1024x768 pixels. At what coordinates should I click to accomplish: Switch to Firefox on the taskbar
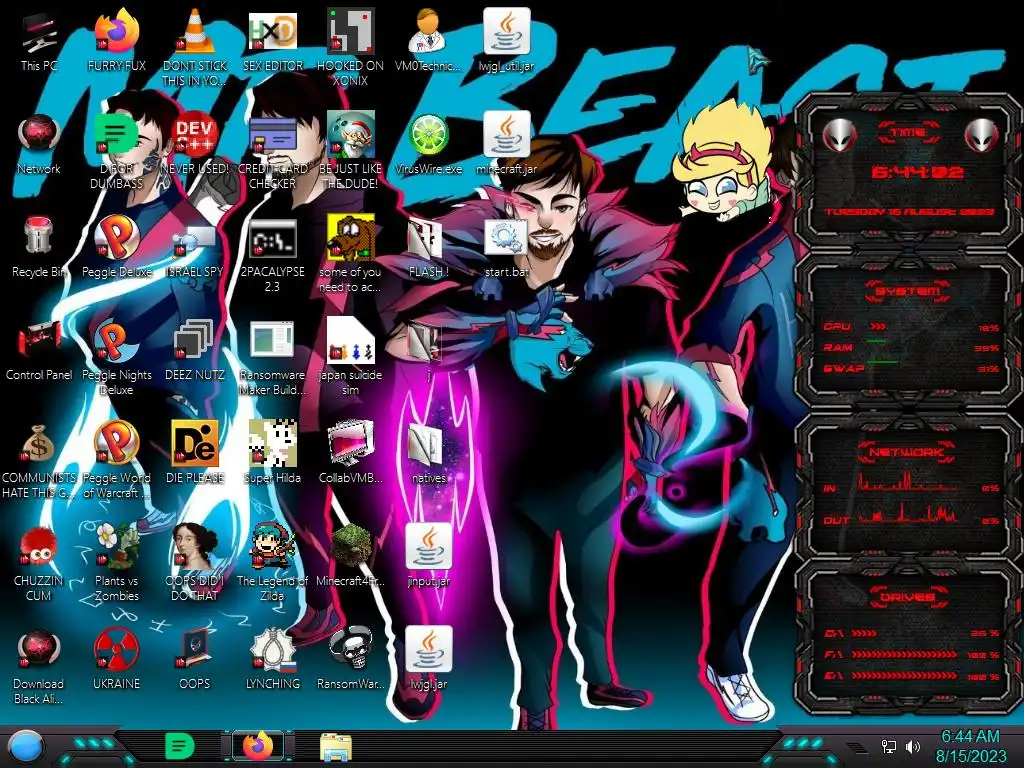pos(258,746)
